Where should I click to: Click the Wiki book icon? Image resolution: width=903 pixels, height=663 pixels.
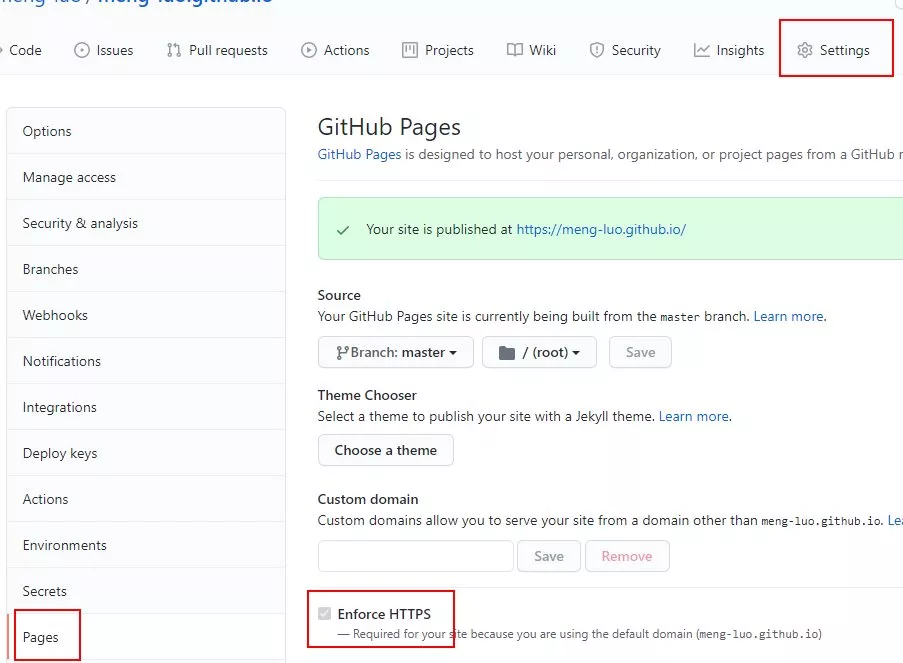click(x=515, y=50)
